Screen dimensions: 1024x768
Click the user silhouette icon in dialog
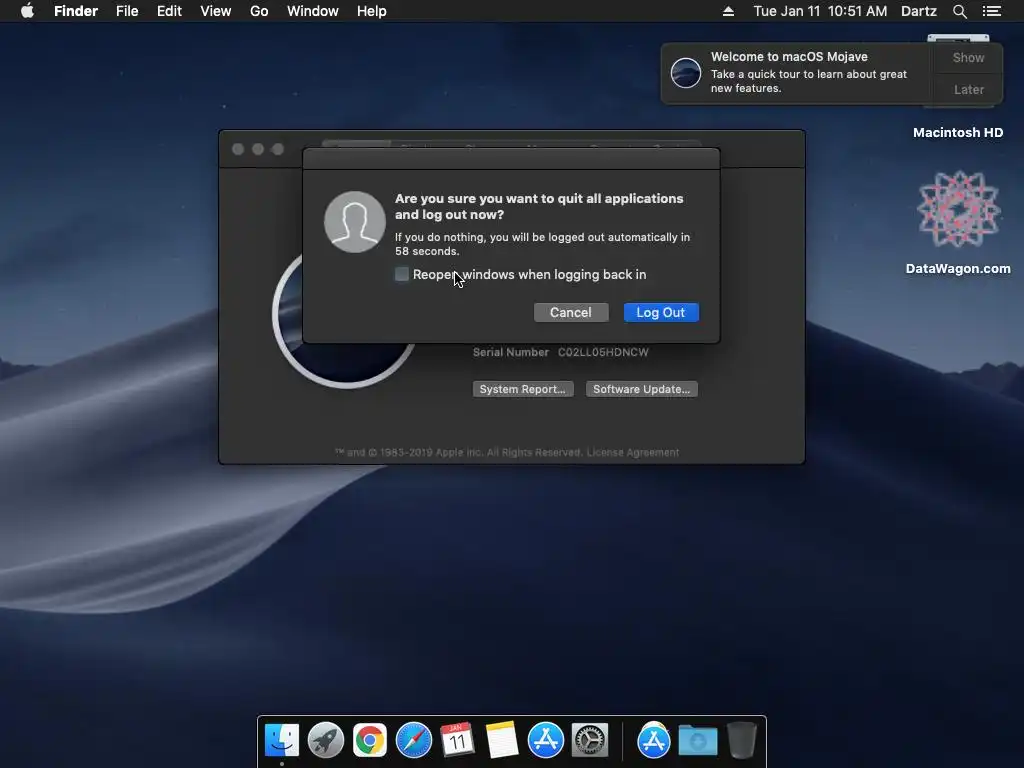(x=355, y=222)
